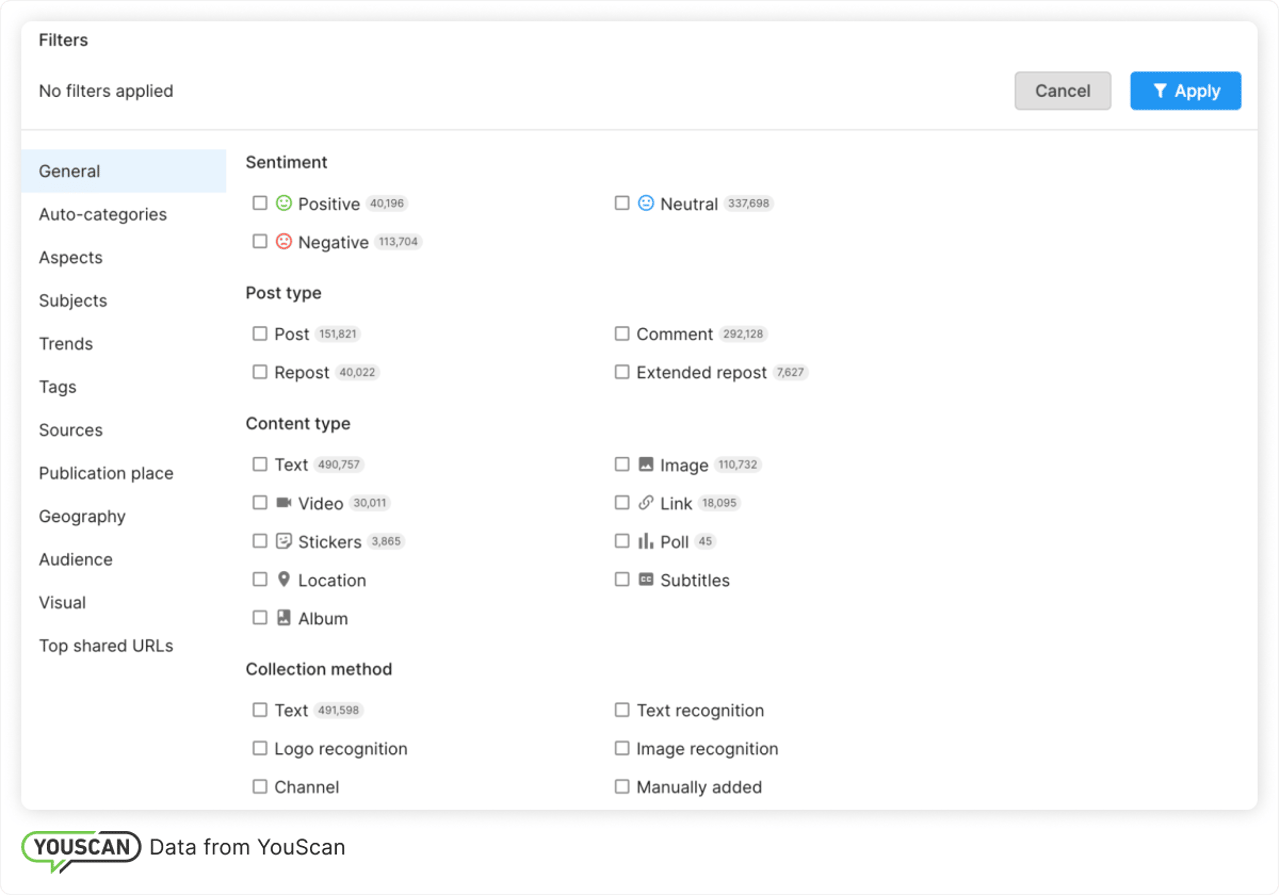Switch to the Geography section

82,516
